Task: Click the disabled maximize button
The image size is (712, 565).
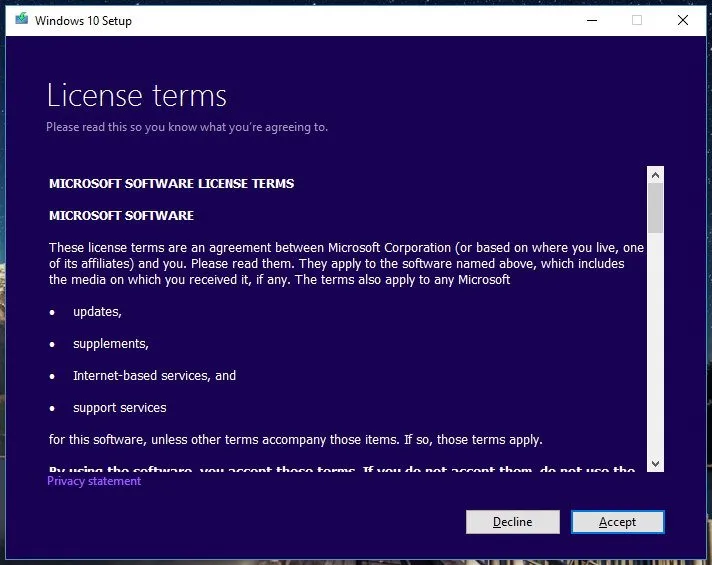Action: click(637, 20)
